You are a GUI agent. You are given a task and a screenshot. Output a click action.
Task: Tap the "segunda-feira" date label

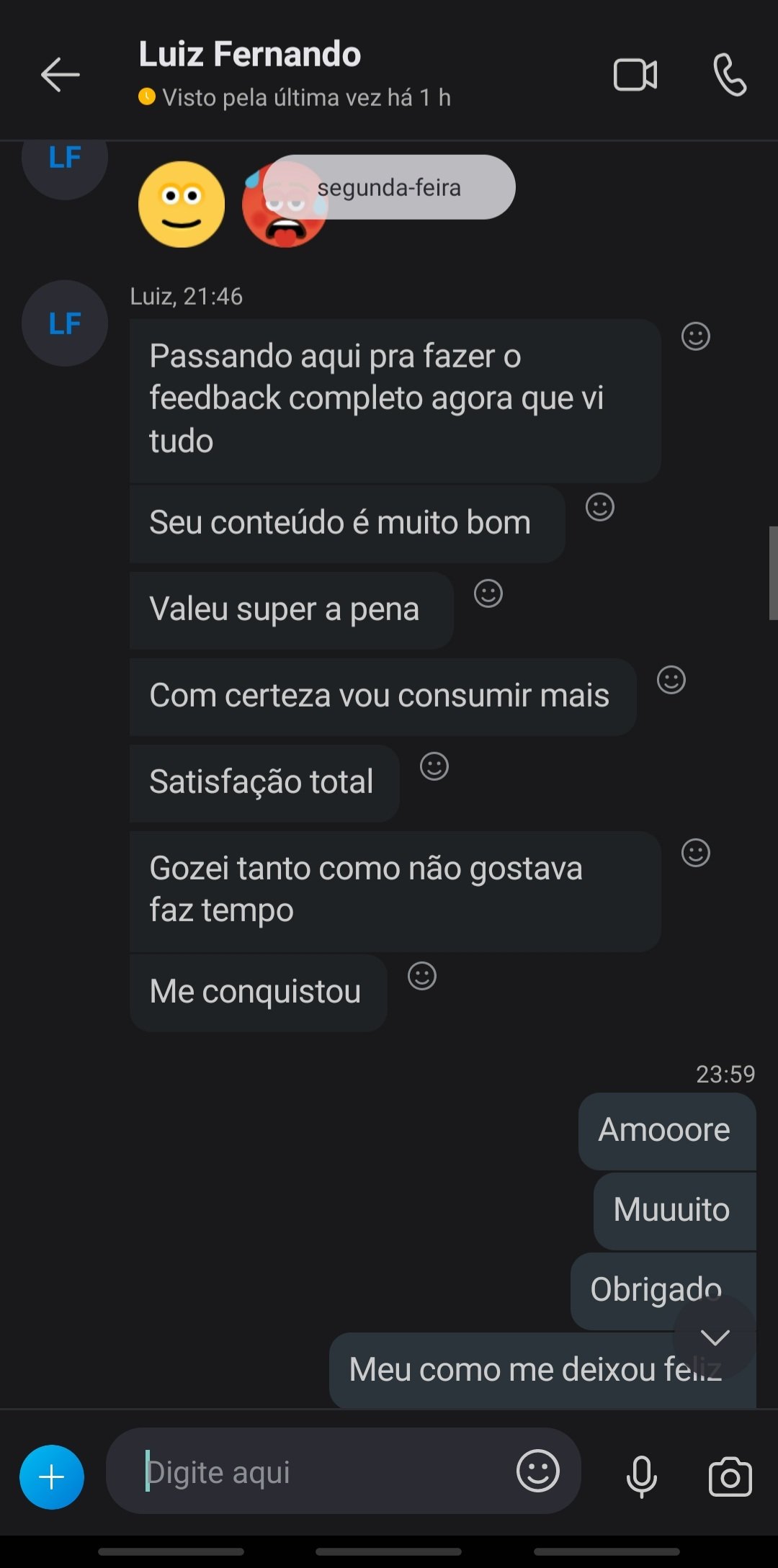tap(389, 187)
